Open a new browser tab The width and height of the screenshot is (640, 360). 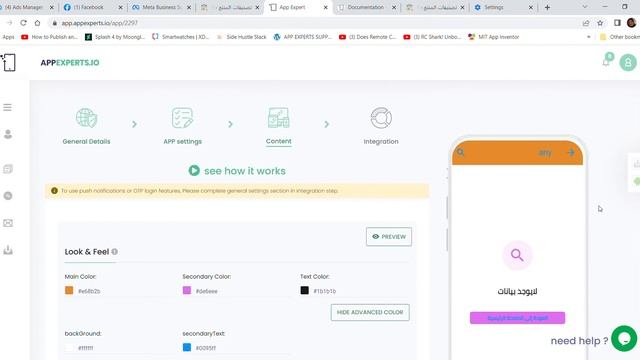tap(547, 7)
